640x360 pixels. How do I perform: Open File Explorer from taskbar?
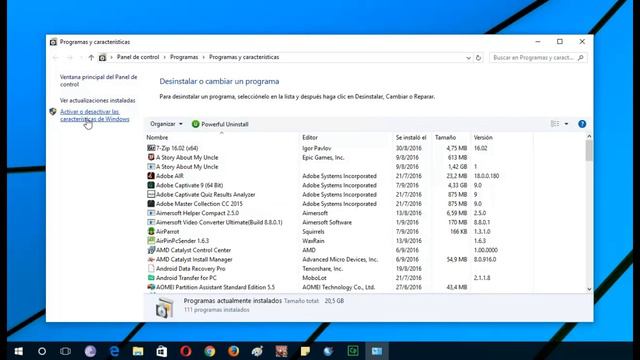pos(138,351)
